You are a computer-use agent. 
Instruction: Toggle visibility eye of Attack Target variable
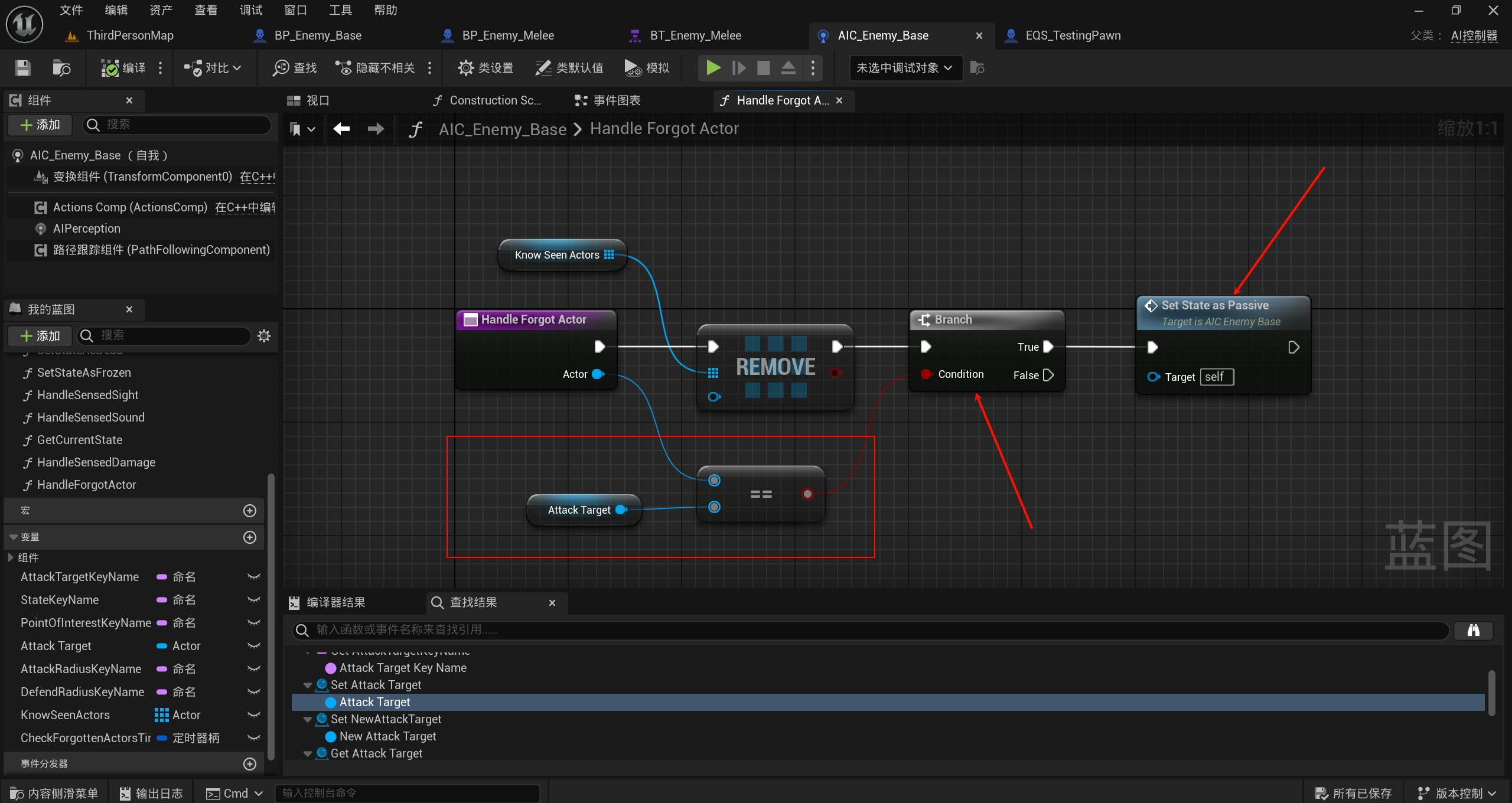tap(254, 646)
